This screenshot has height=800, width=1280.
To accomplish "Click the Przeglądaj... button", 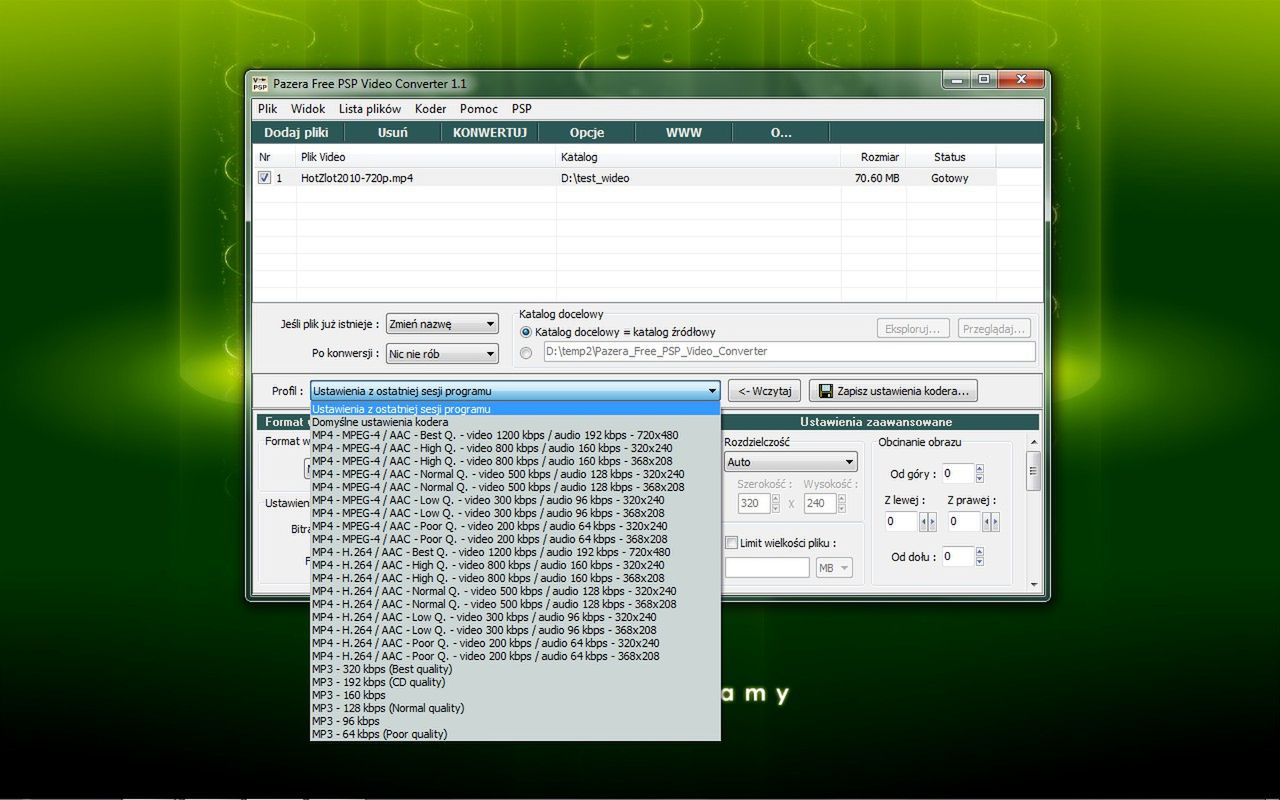I will pyautogui.click(x=994, y=328).
